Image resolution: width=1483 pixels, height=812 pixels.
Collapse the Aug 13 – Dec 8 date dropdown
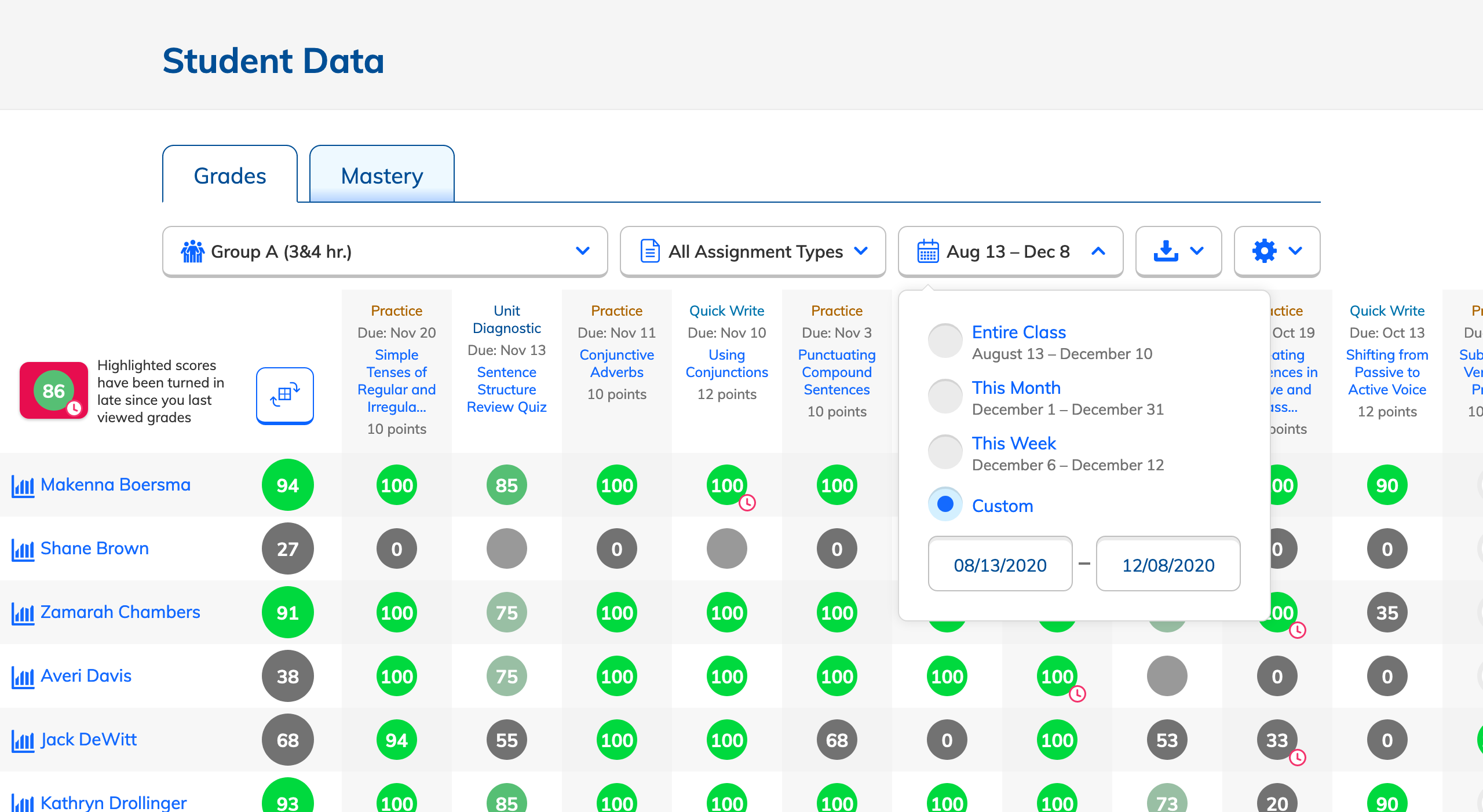[x=1010, y=251]
